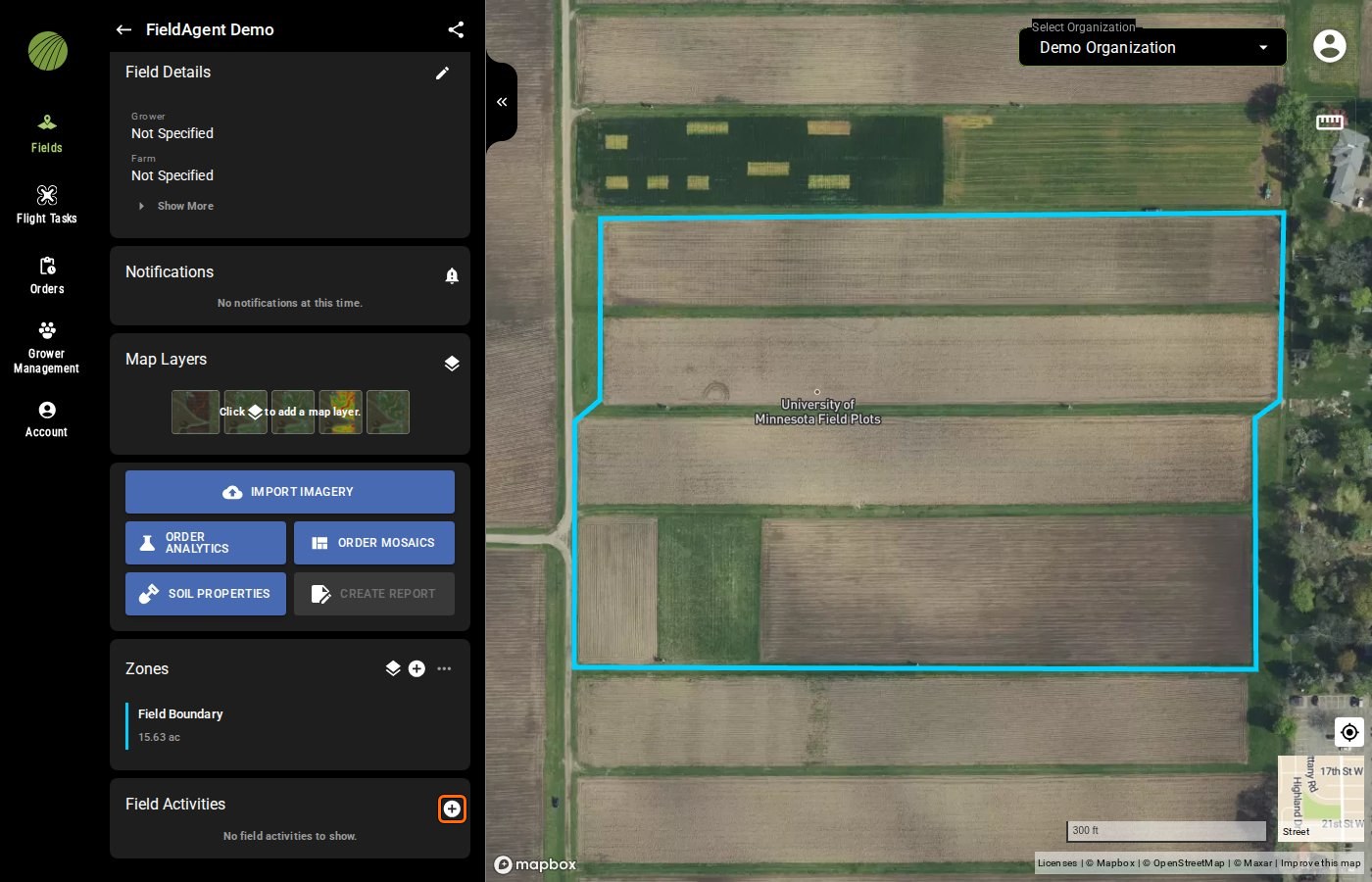
Task: Click Order Analytics button
Action: coord(206,543)
